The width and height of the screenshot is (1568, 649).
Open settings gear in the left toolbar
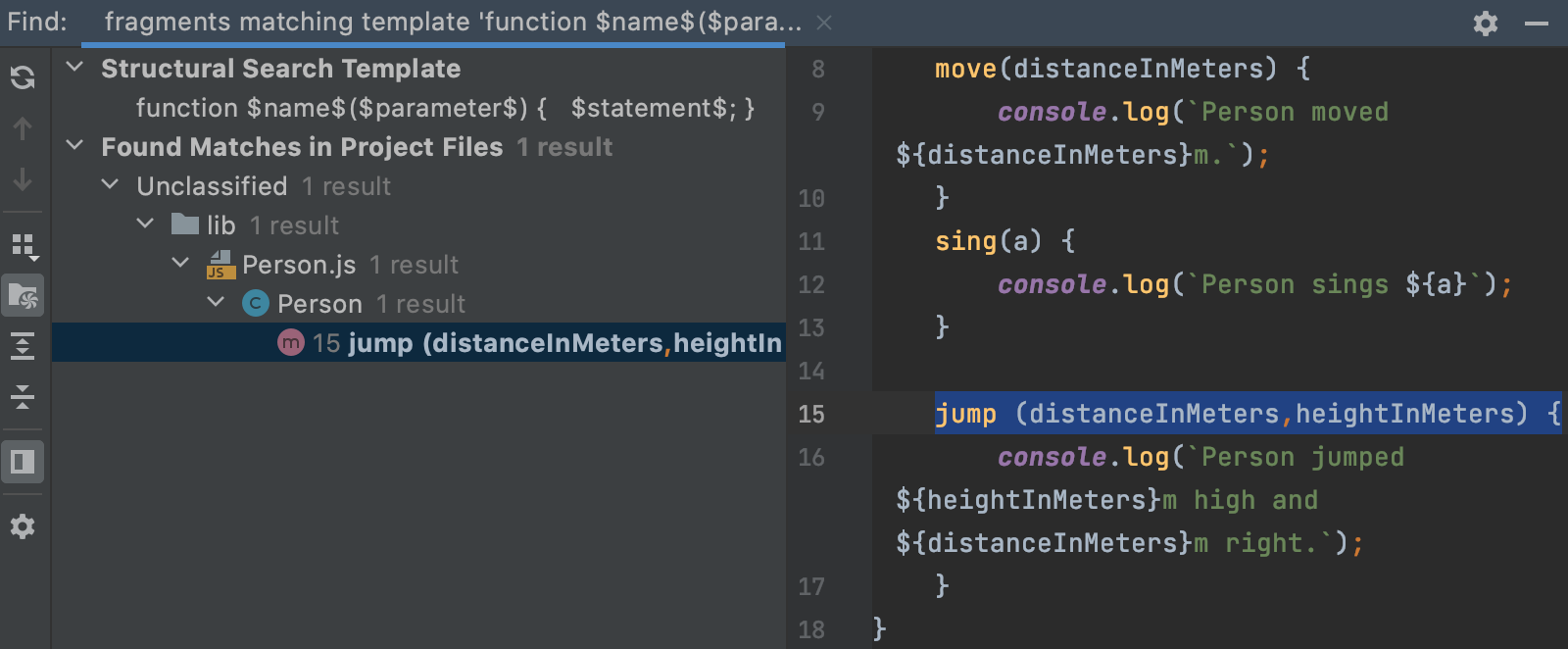point(23,526)
